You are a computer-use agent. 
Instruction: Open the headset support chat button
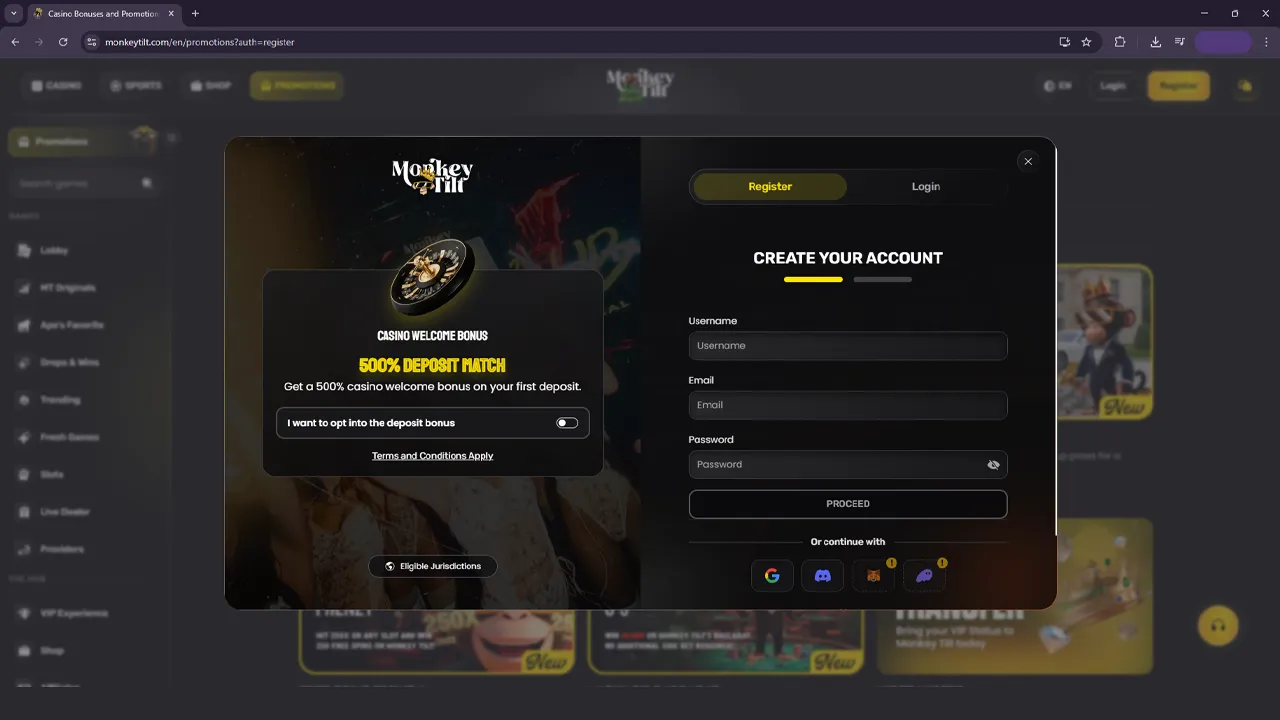[1218, 626]
